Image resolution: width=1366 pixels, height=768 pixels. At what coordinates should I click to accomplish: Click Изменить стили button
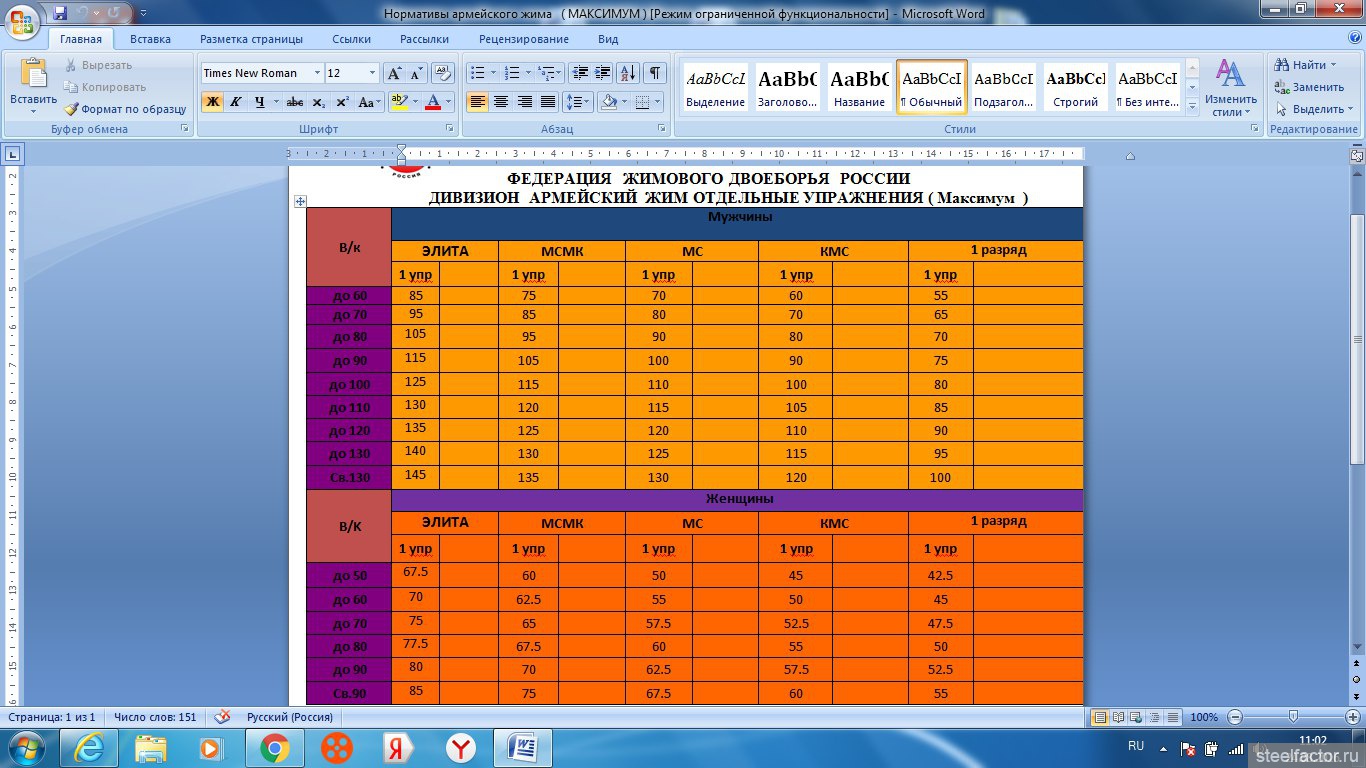pyautogui.click(x=1230, y=88)
